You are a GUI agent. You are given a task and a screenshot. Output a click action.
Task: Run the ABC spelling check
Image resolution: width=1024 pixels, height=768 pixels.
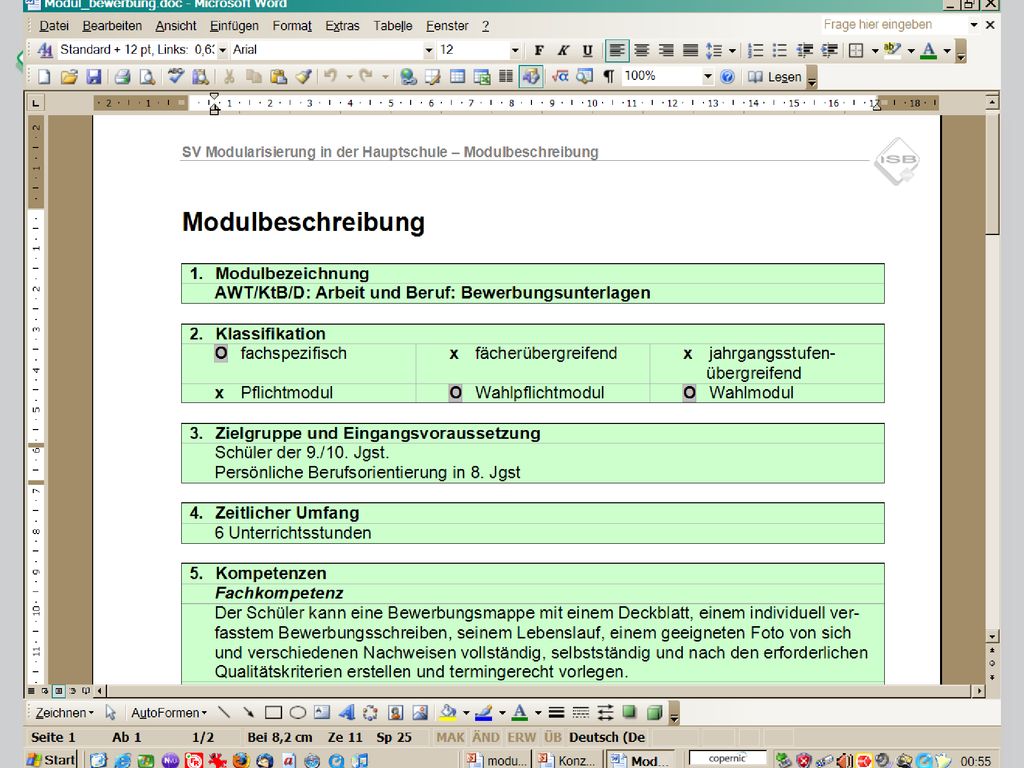[175, 77]
